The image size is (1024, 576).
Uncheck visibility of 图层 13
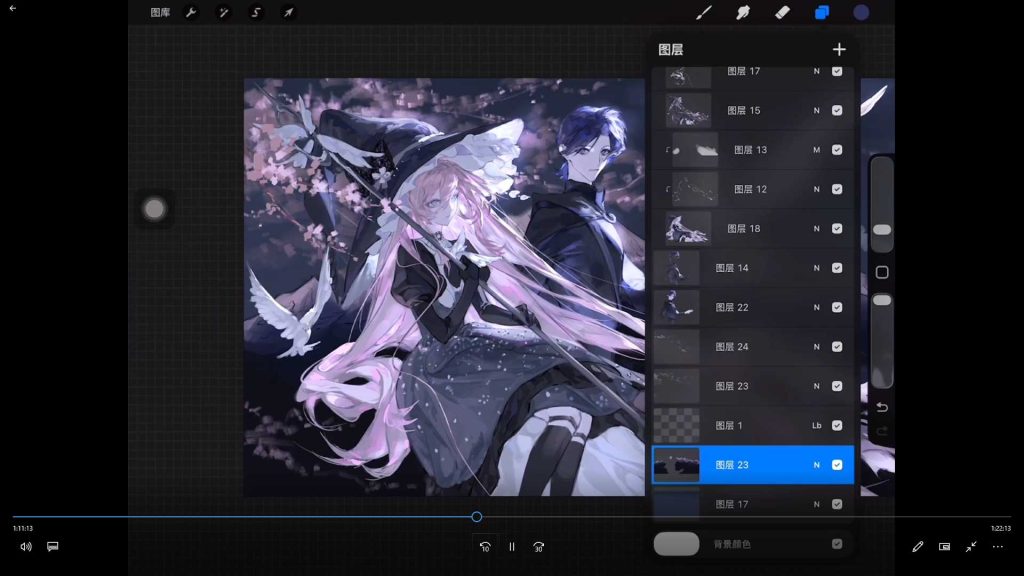837,150
